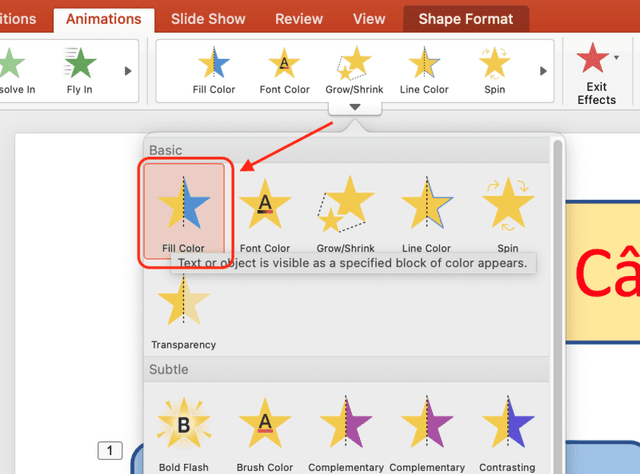Open the Exit Effects gallery

coord(596,73)
